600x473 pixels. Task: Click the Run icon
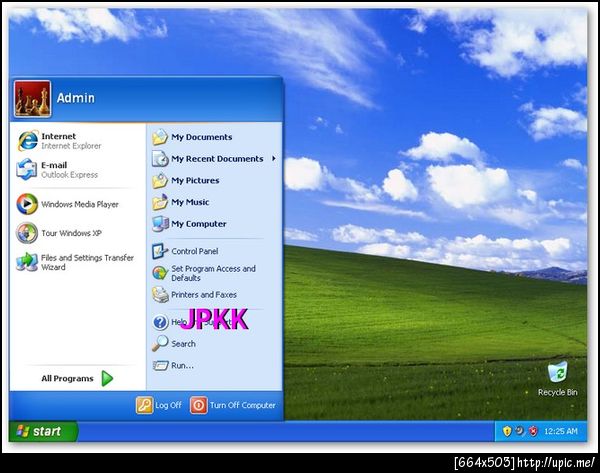point(160,365)
